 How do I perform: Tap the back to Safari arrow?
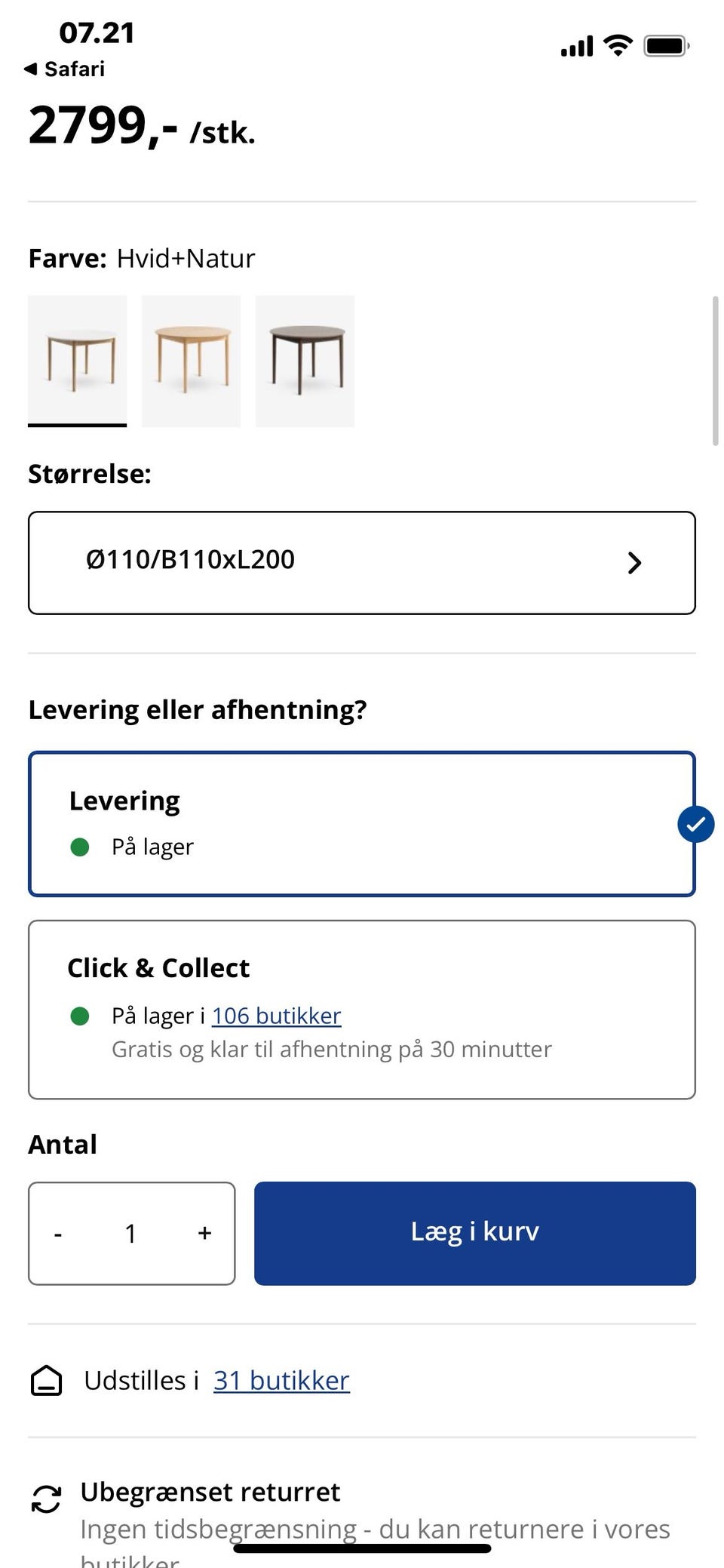click(31, 69)
